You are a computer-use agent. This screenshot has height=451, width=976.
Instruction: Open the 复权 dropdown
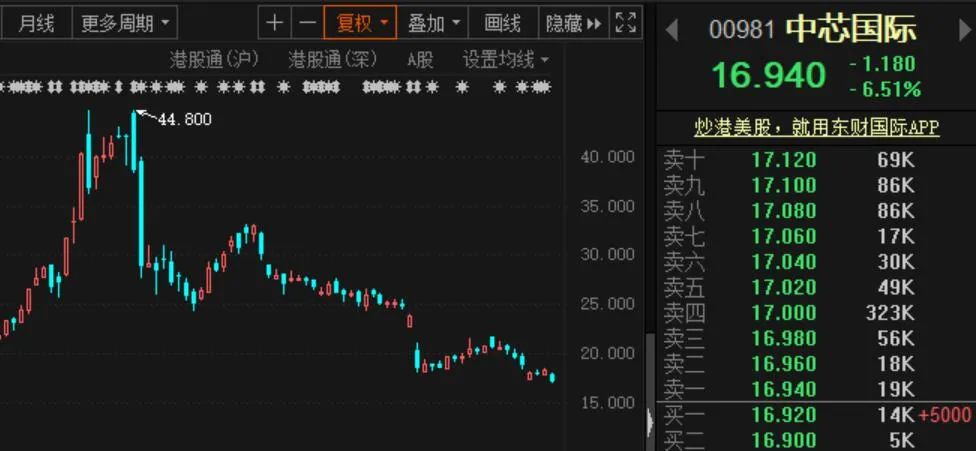(360, 24)
